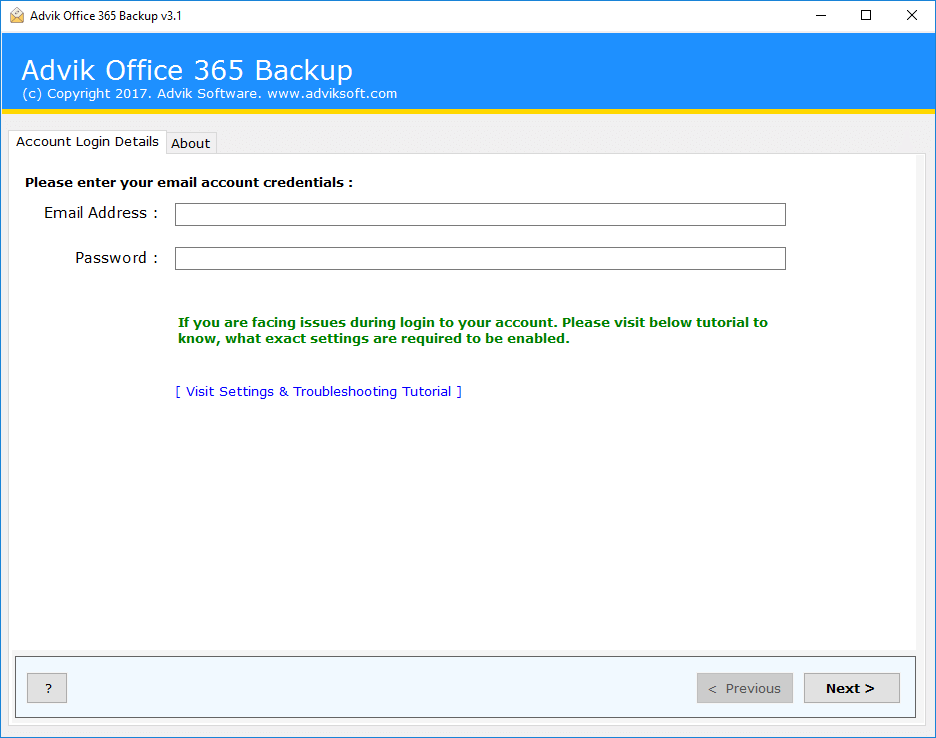Minimize the Advik Office 365 Backup window
936x738 pixels.
(x=820, y=15)
